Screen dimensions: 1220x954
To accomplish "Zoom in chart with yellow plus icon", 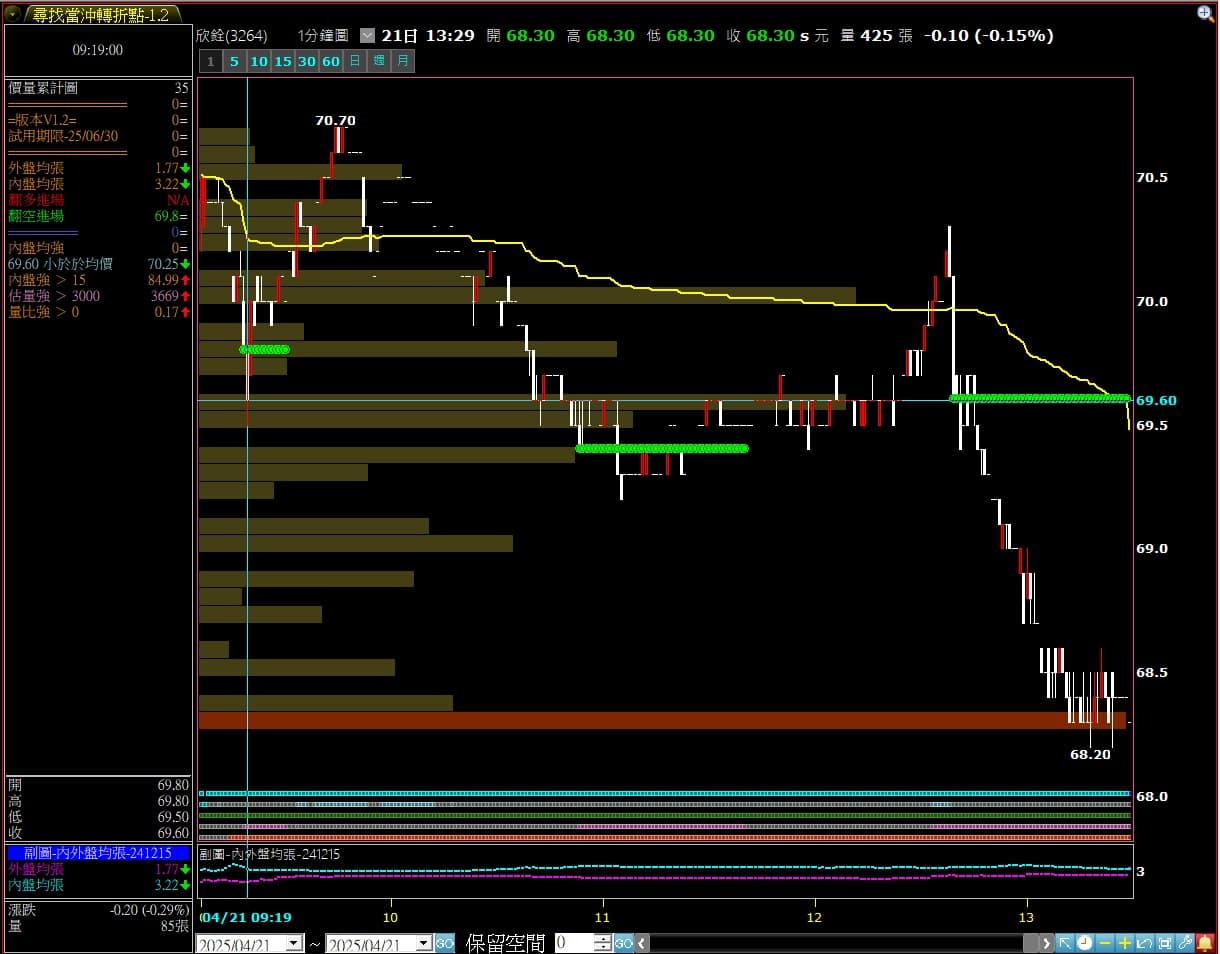I will point(1125,943).
